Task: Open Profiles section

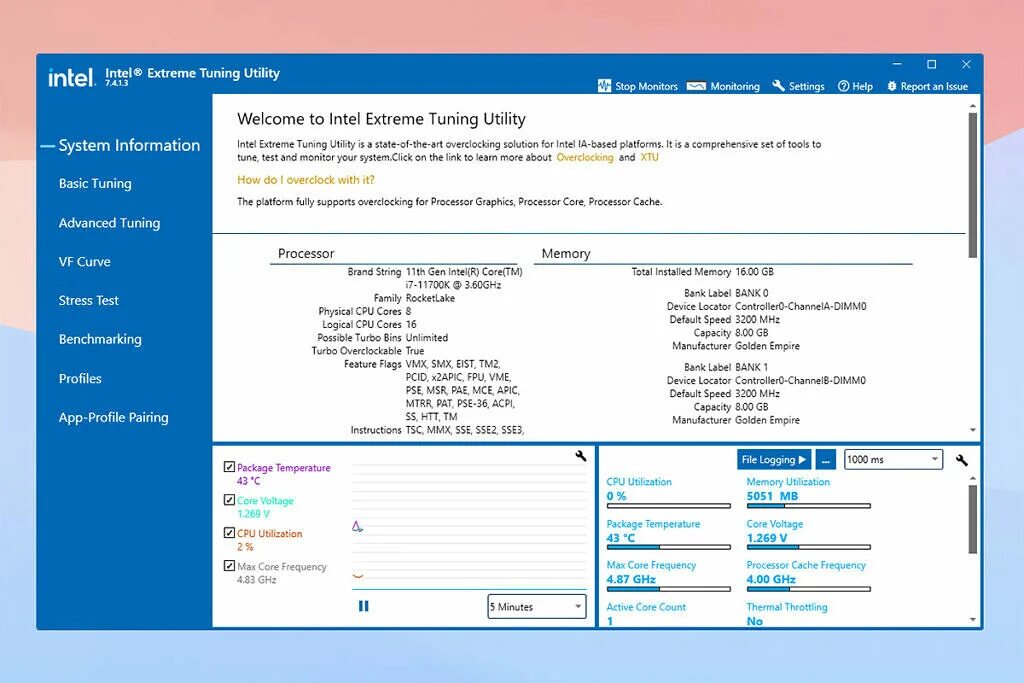Action: (x=80, y=379)
